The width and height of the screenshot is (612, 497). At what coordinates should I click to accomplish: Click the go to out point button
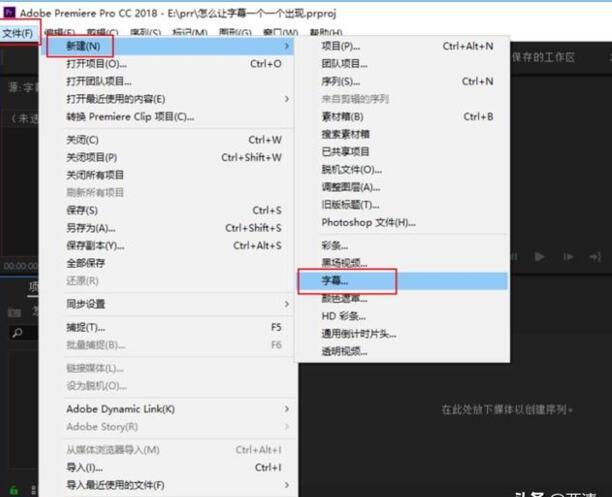pyautogui.click(x=595, y=257)
